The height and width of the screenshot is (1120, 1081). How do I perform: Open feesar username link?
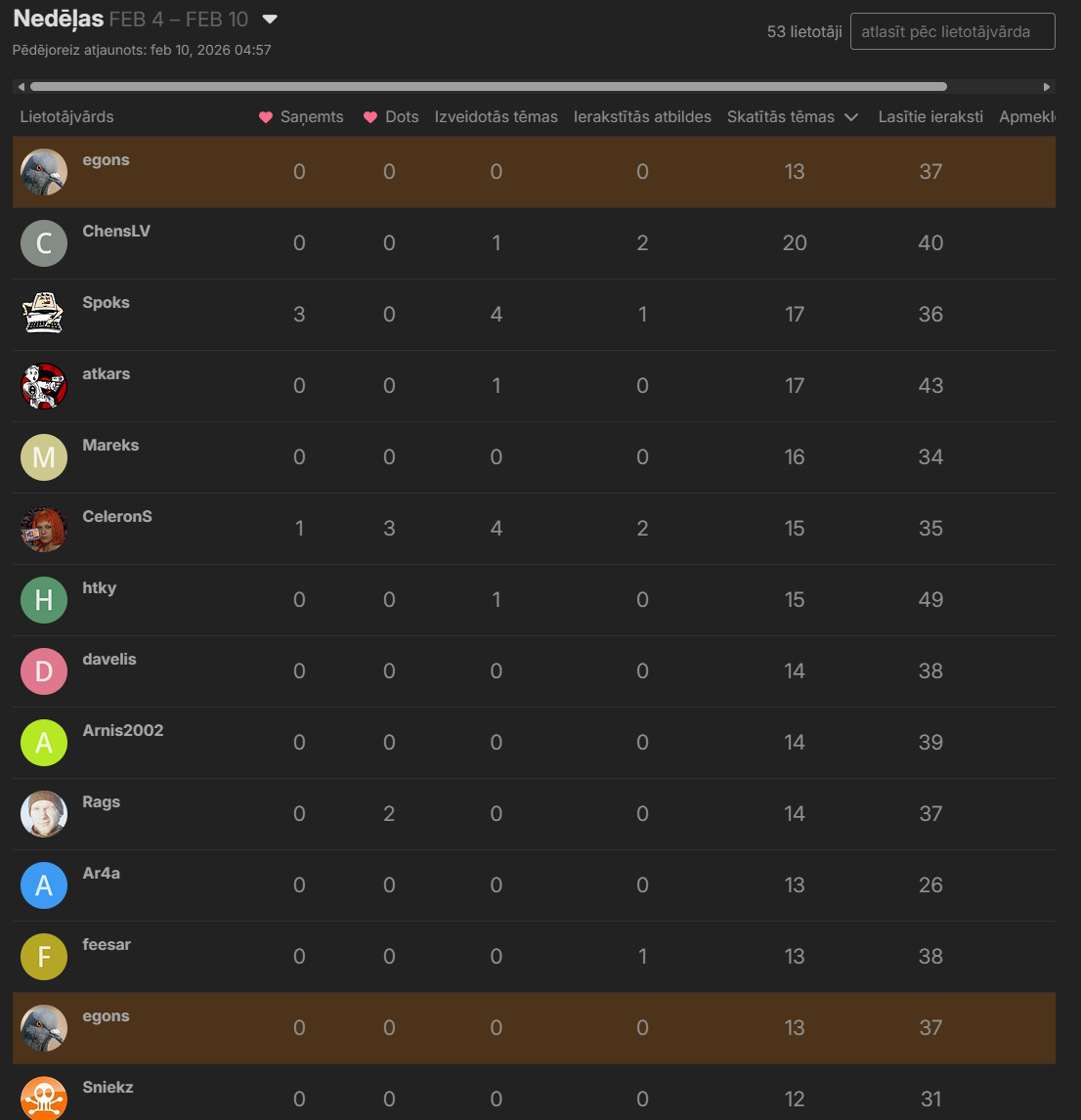click(107, 944)
